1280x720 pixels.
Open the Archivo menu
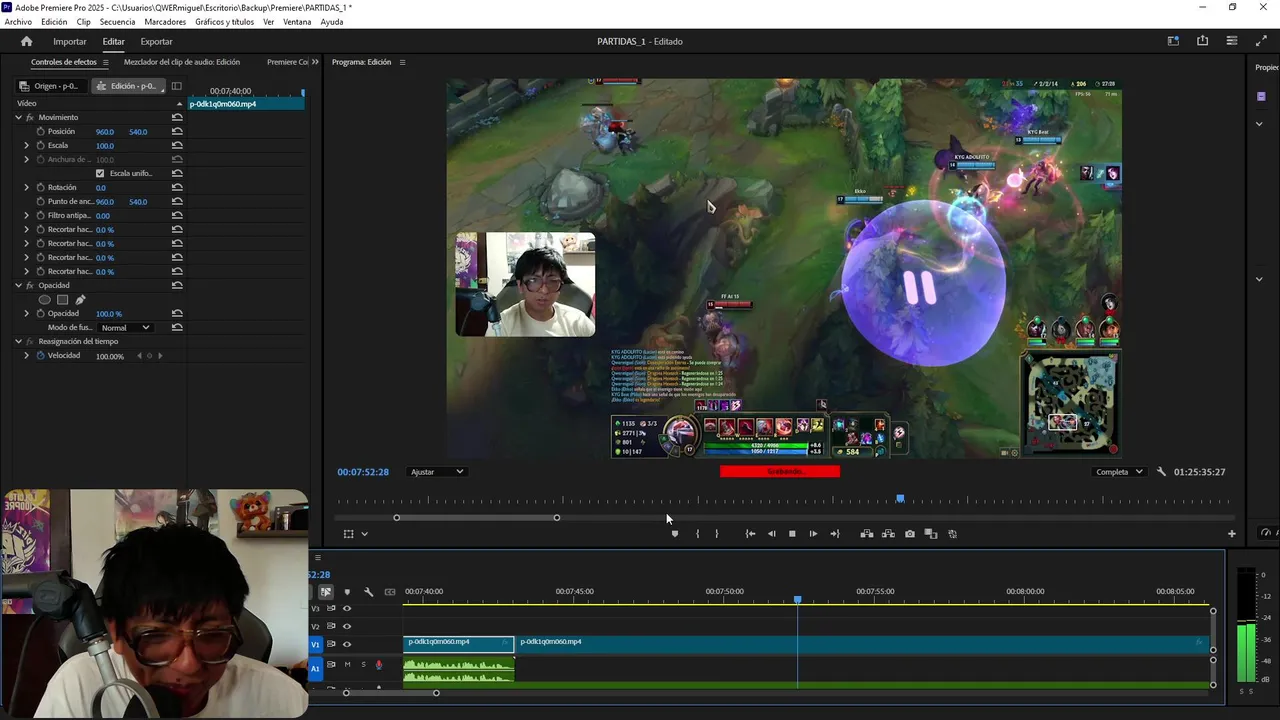coord(18,21)
